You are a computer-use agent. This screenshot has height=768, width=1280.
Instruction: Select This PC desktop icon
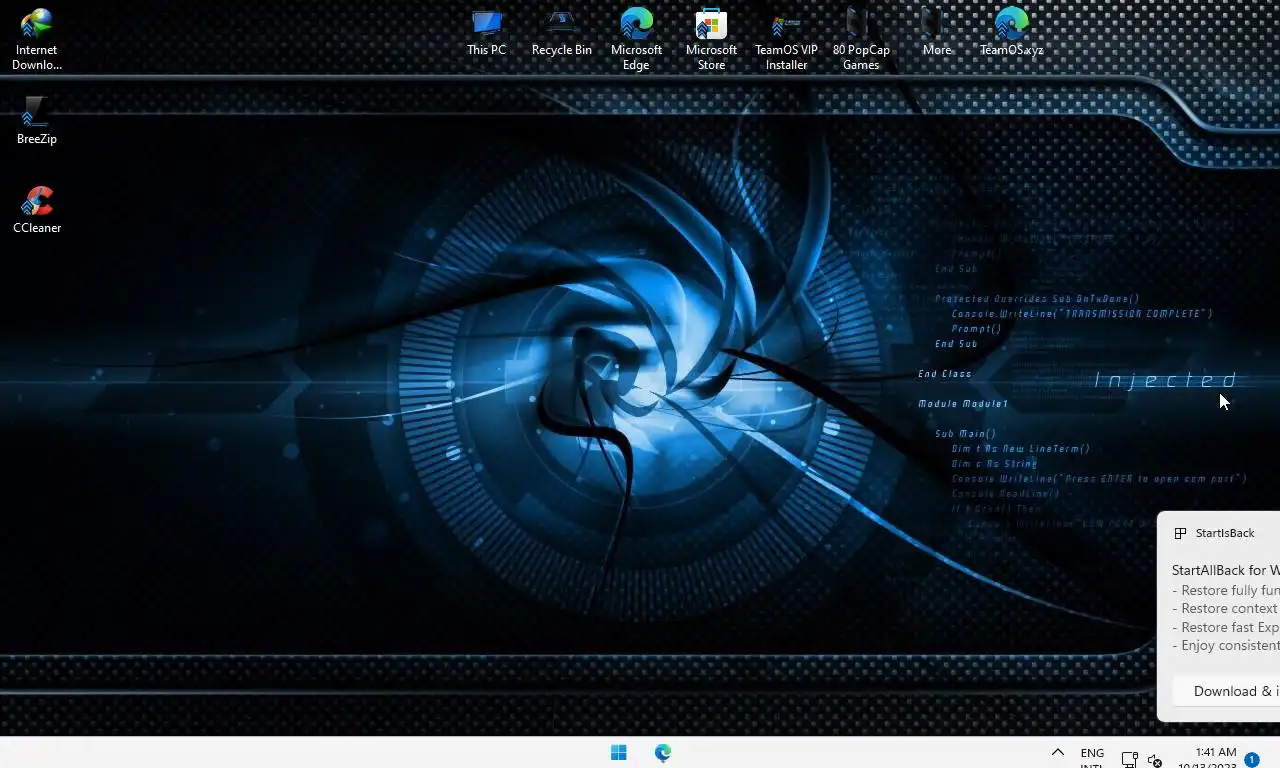(486, 32)
